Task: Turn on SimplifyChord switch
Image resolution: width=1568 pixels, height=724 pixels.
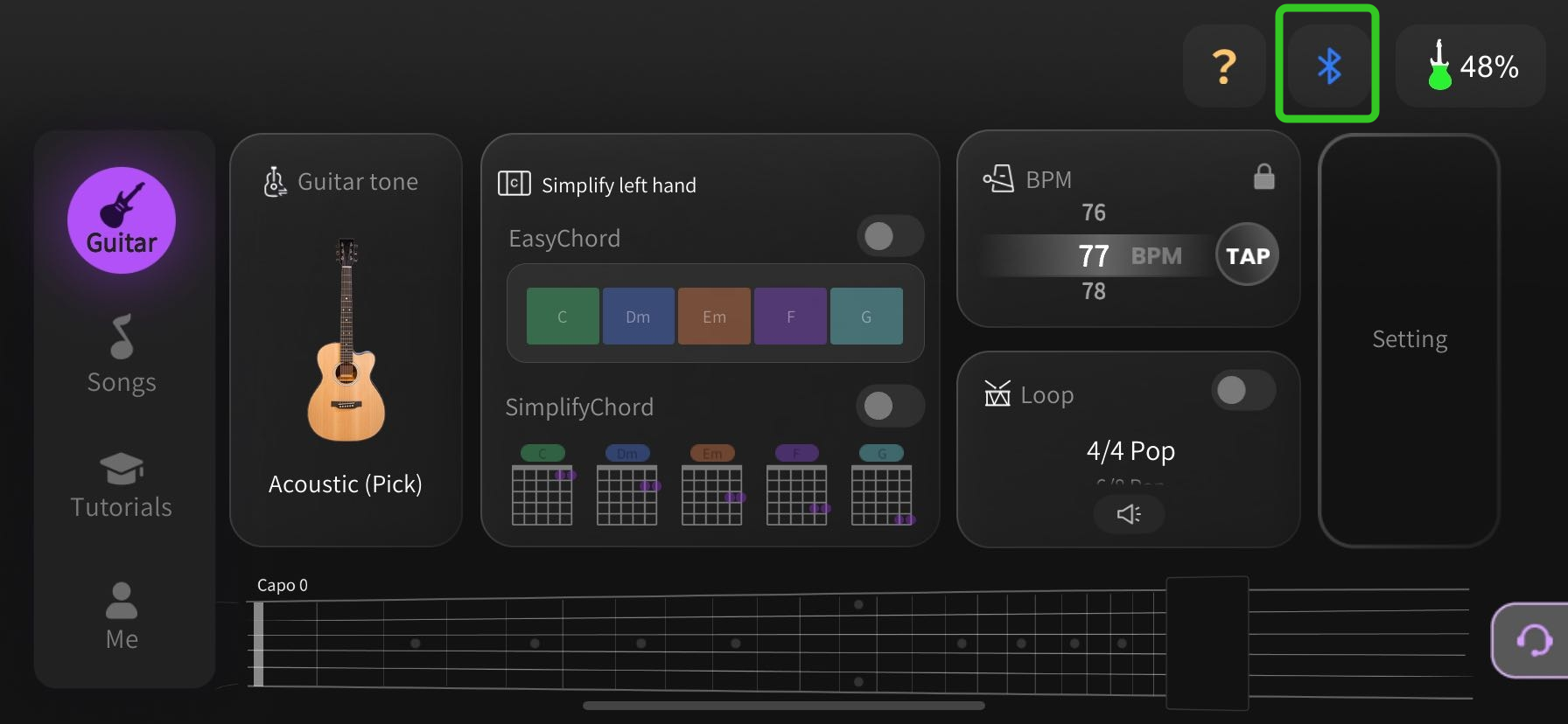Action: pos(890,406)
